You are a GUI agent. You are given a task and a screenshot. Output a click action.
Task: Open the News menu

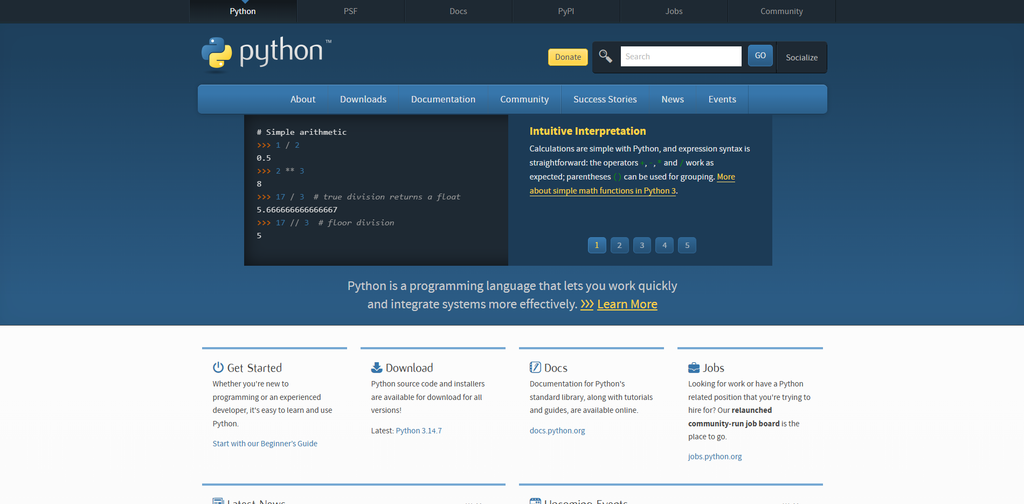(x=673, y=99)
